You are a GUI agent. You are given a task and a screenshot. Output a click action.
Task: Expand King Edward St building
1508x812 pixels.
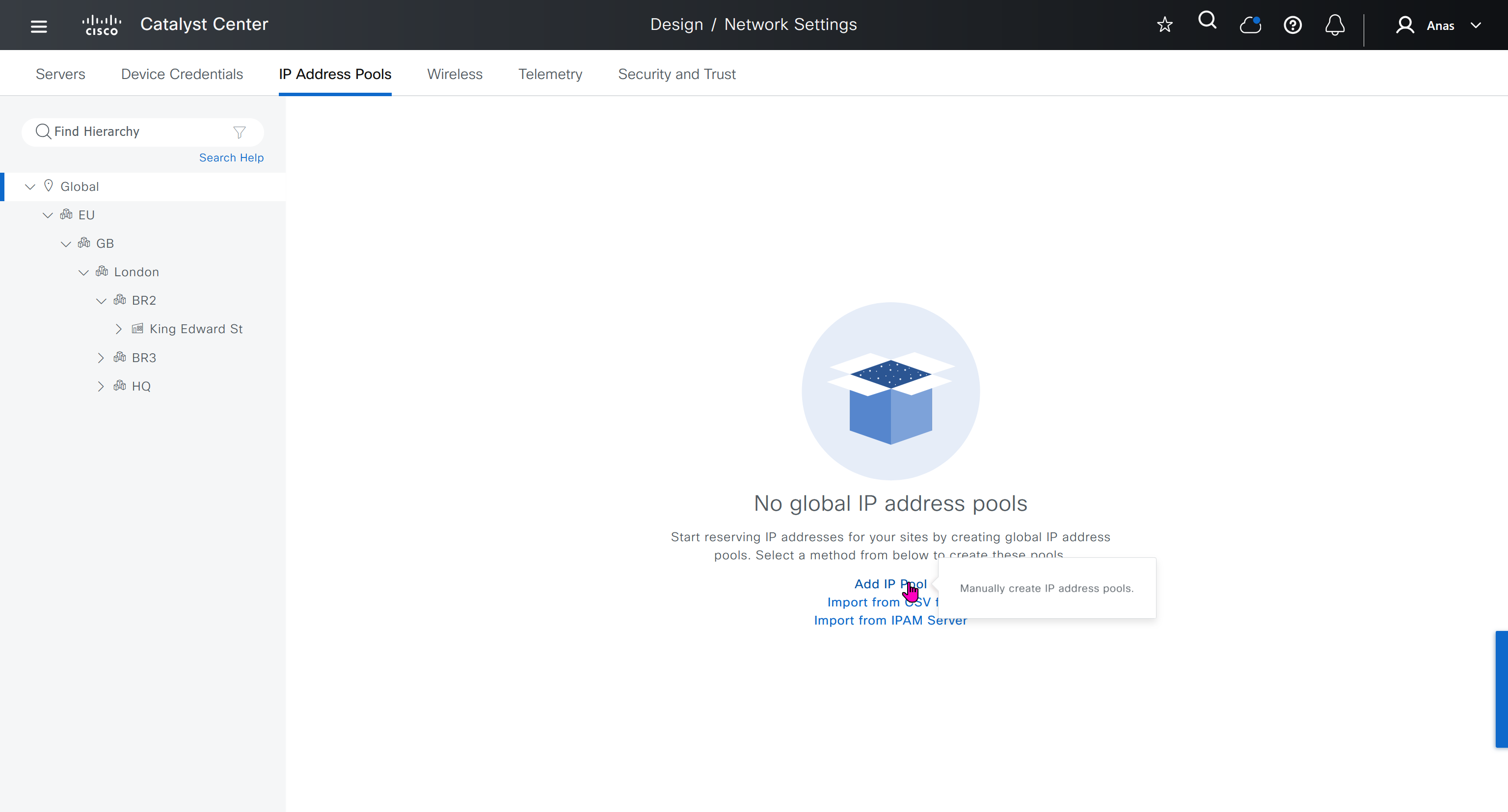tap(118, 329)
